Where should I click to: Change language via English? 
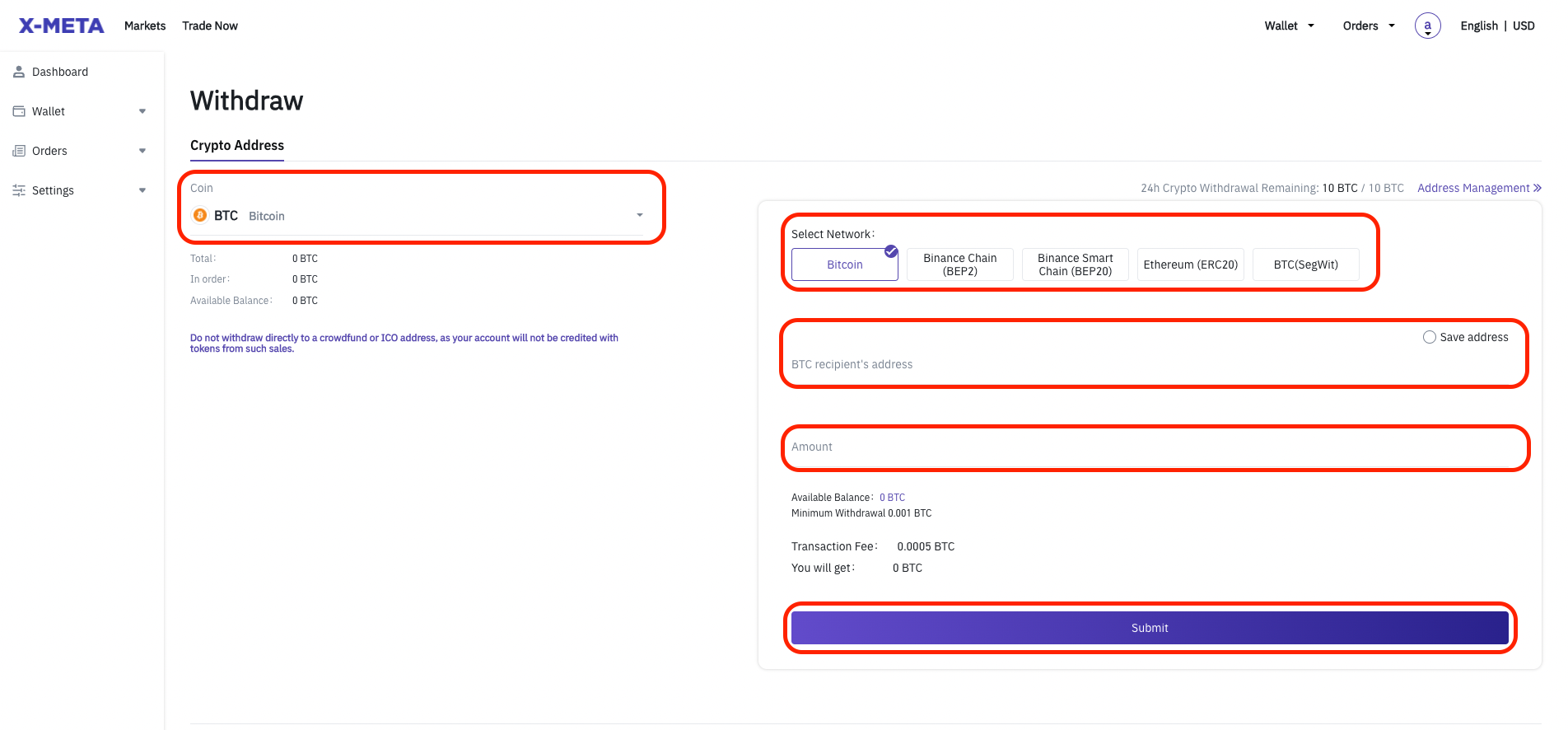(x=1479, y=26)
